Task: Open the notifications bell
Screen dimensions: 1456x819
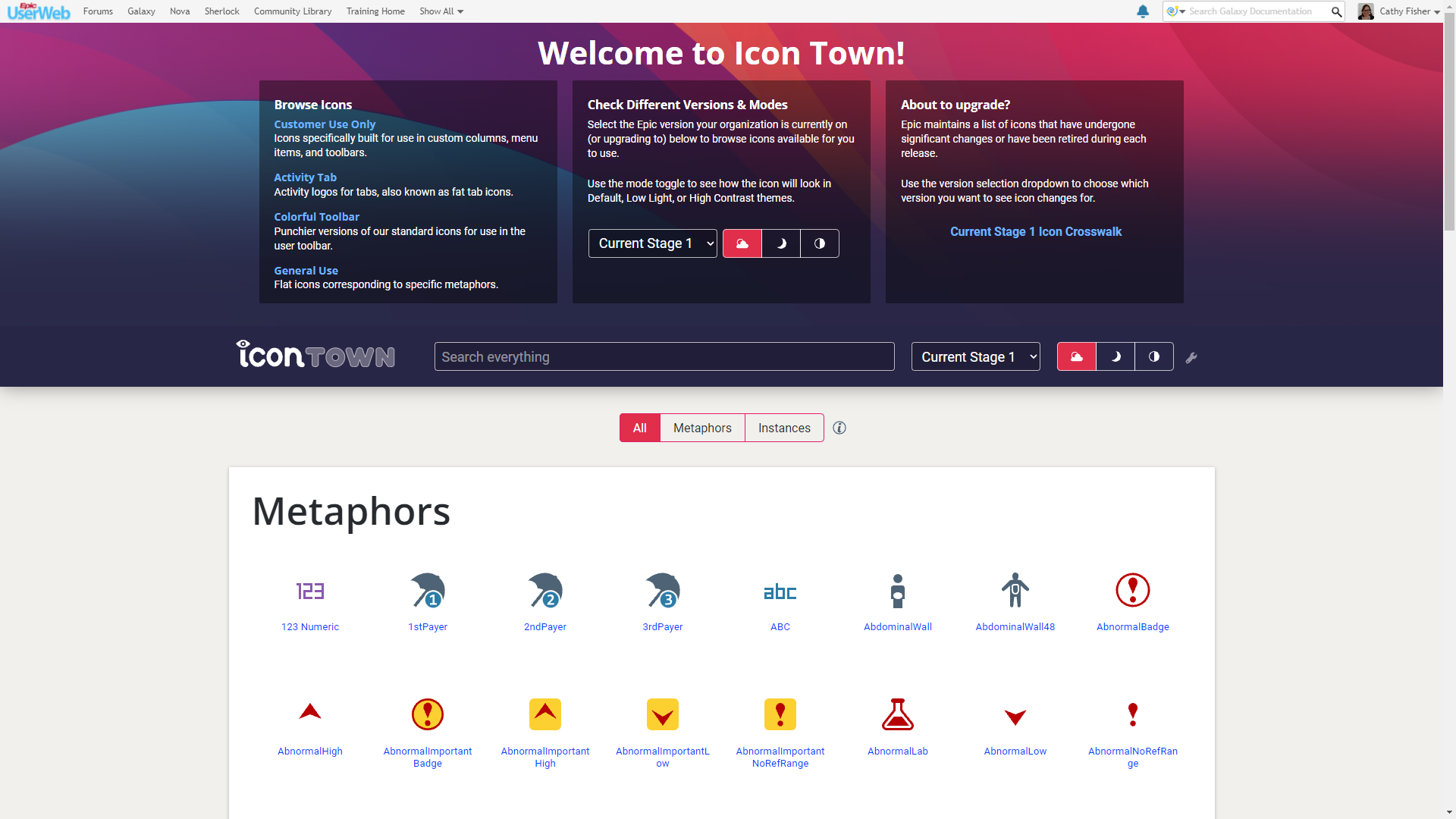Action: click(1143, 11)
